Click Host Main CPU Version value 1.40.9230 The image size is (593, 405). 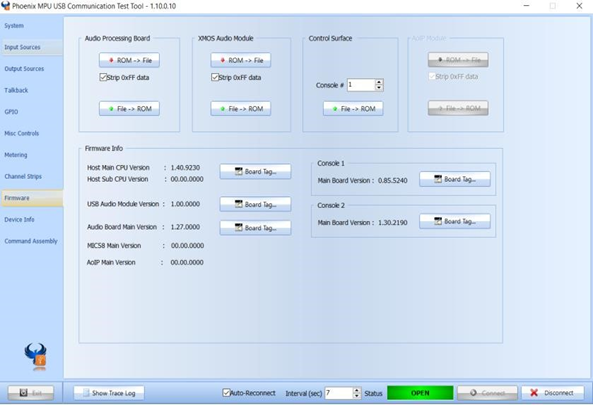[x=185, y=168]
